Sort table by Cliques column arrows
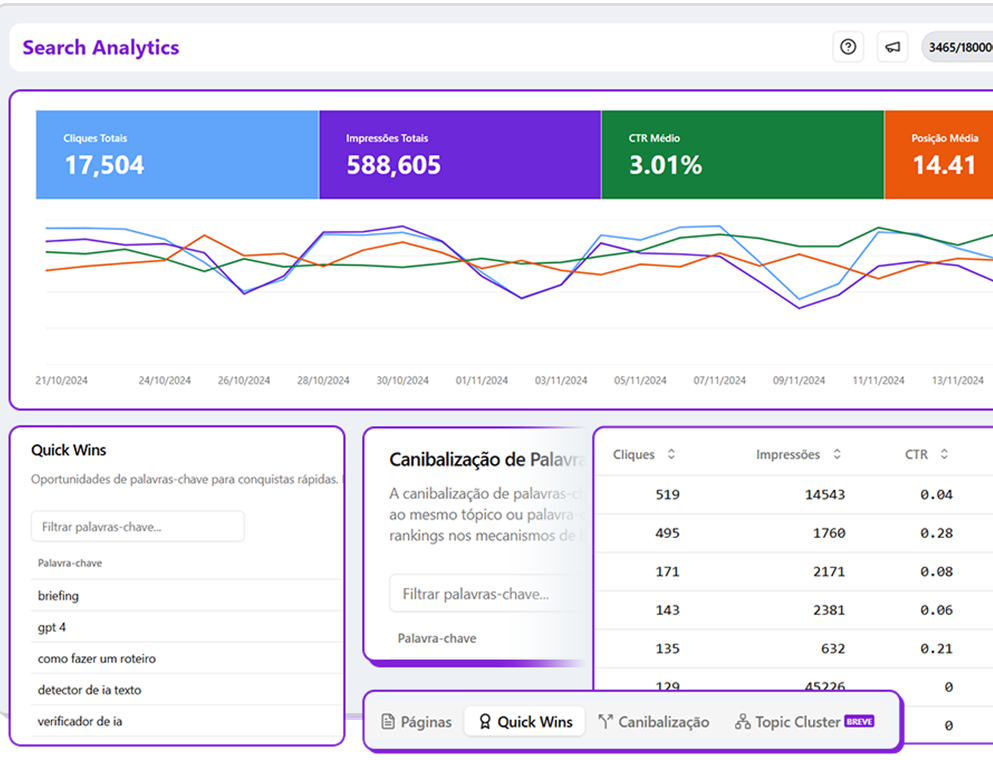Viewport: 993px width, 760px height. [x=671, y=454]
